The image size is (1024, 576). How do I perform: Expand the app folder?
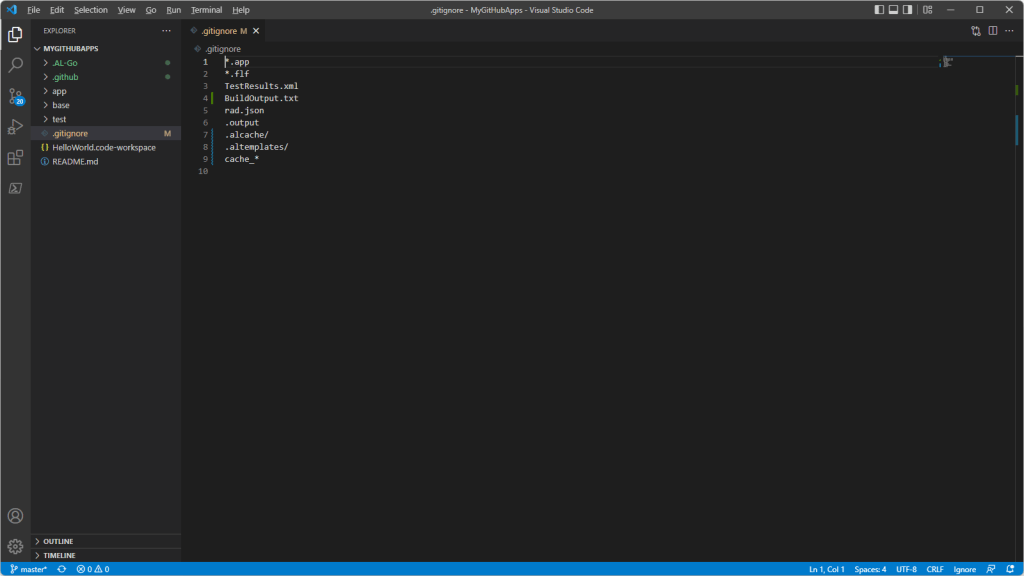pyautogui.click(x=106, y=91)
